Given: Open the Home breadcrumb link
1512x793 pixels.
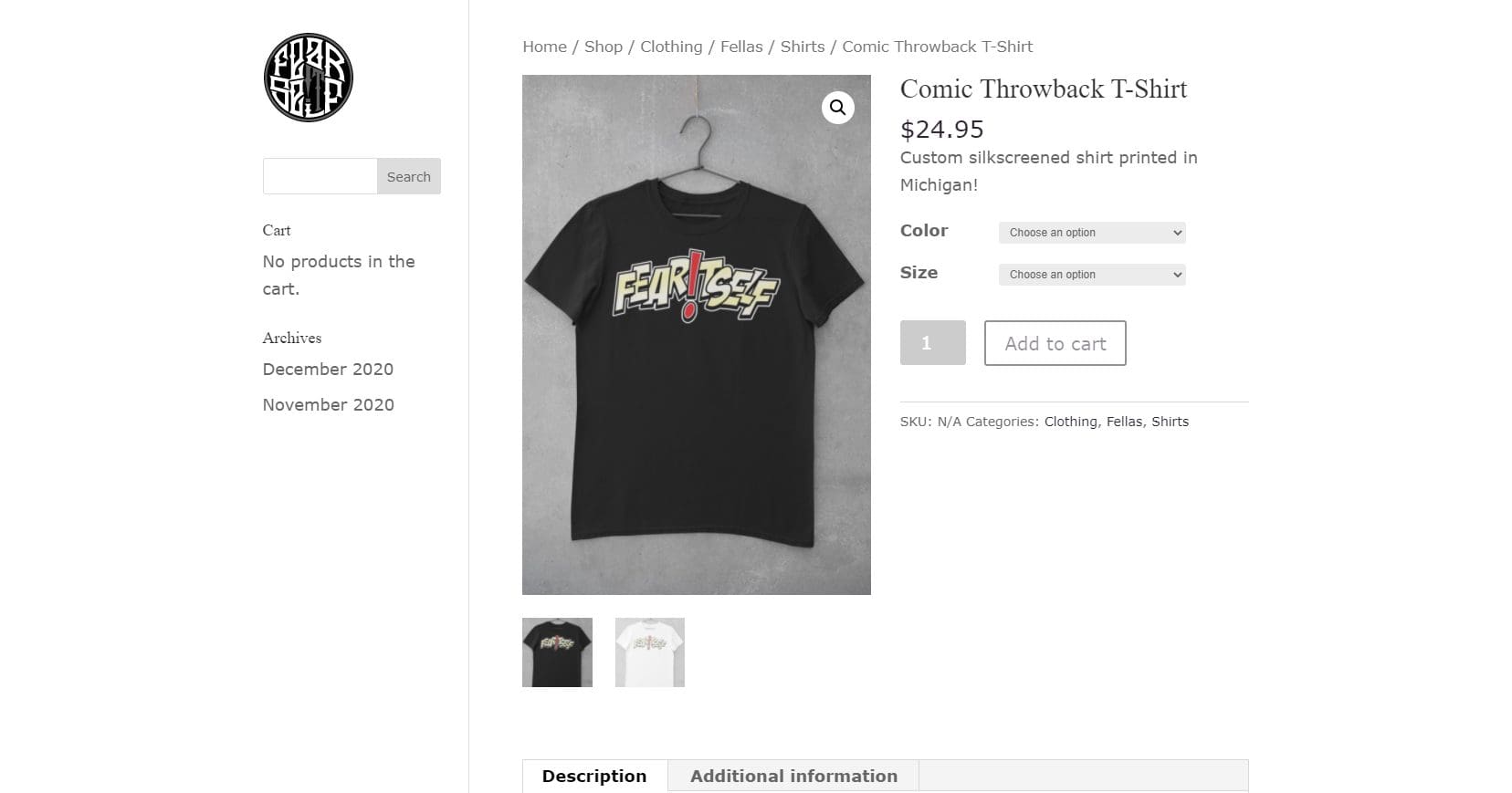Looking at the screenshot, I should [544, 47].
